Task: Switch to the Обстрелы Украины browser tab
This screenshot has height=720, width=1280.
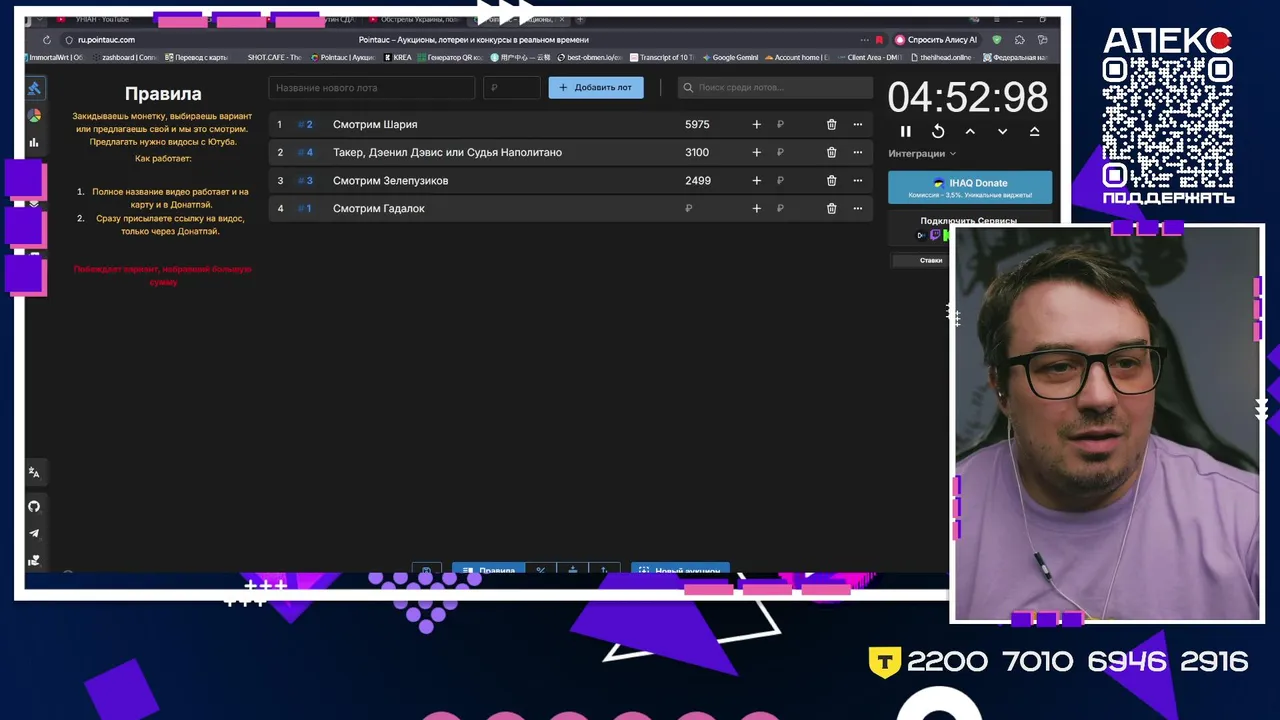Action: coord(415,19)
